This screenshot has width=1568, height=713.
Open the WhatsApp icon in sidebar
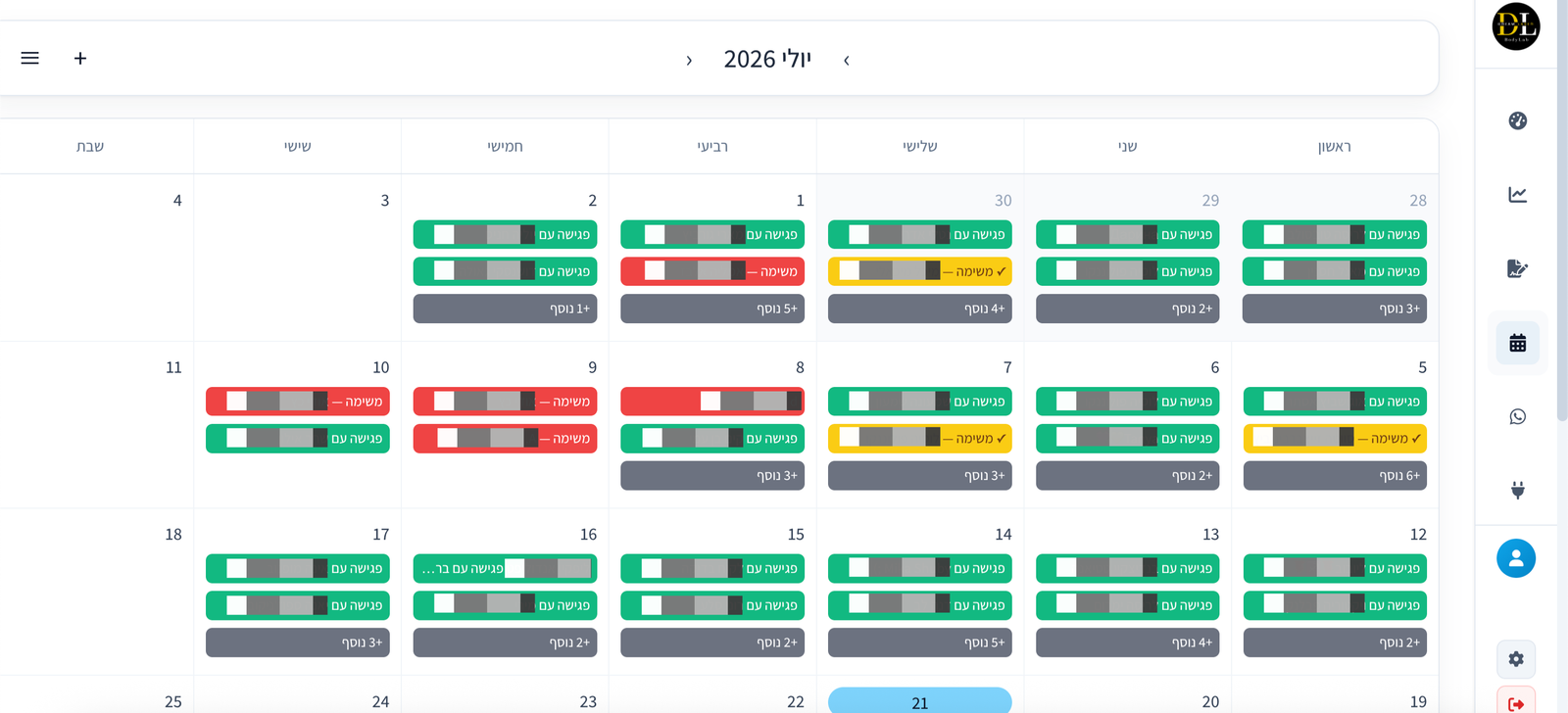click(1517, 416)
